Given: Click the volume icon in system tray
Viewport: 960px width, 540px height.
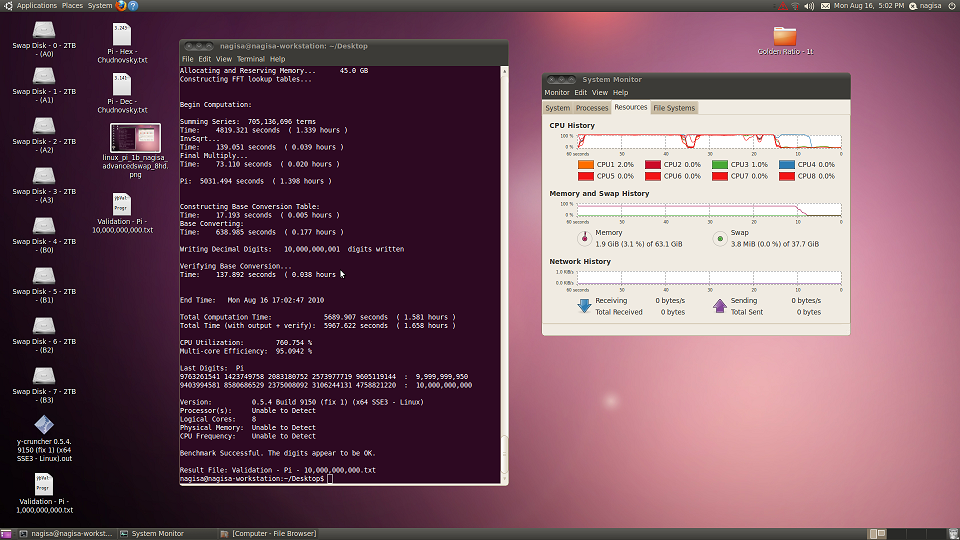Looking at the screenshot, I should pos(811,5).
